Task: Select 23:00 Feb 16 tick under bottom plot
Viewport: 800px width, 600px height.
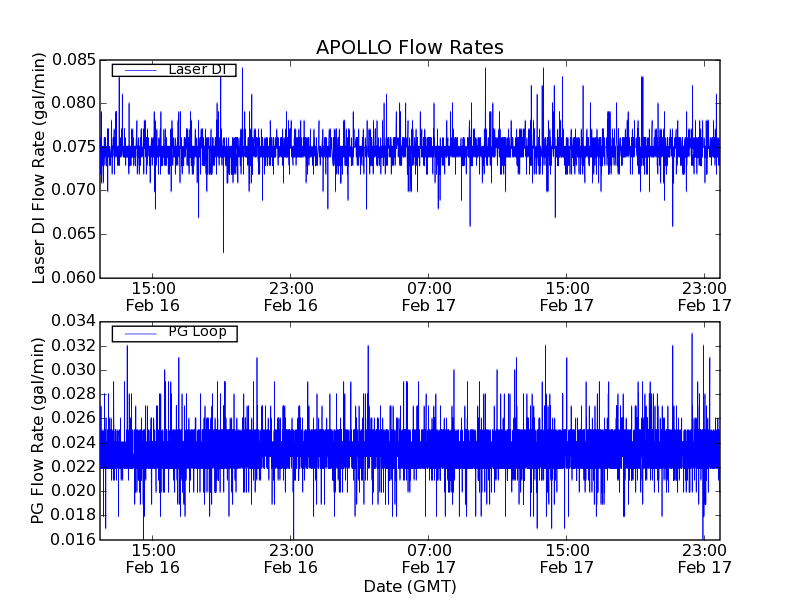Action: coord(291,558)
